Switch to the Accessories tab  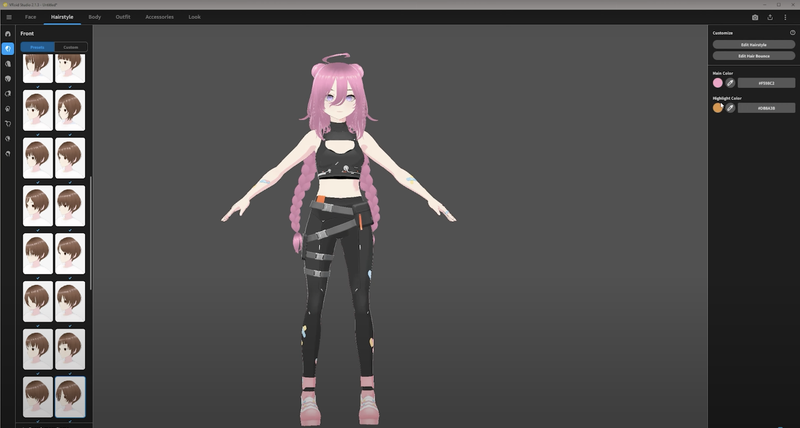point(159,17)
